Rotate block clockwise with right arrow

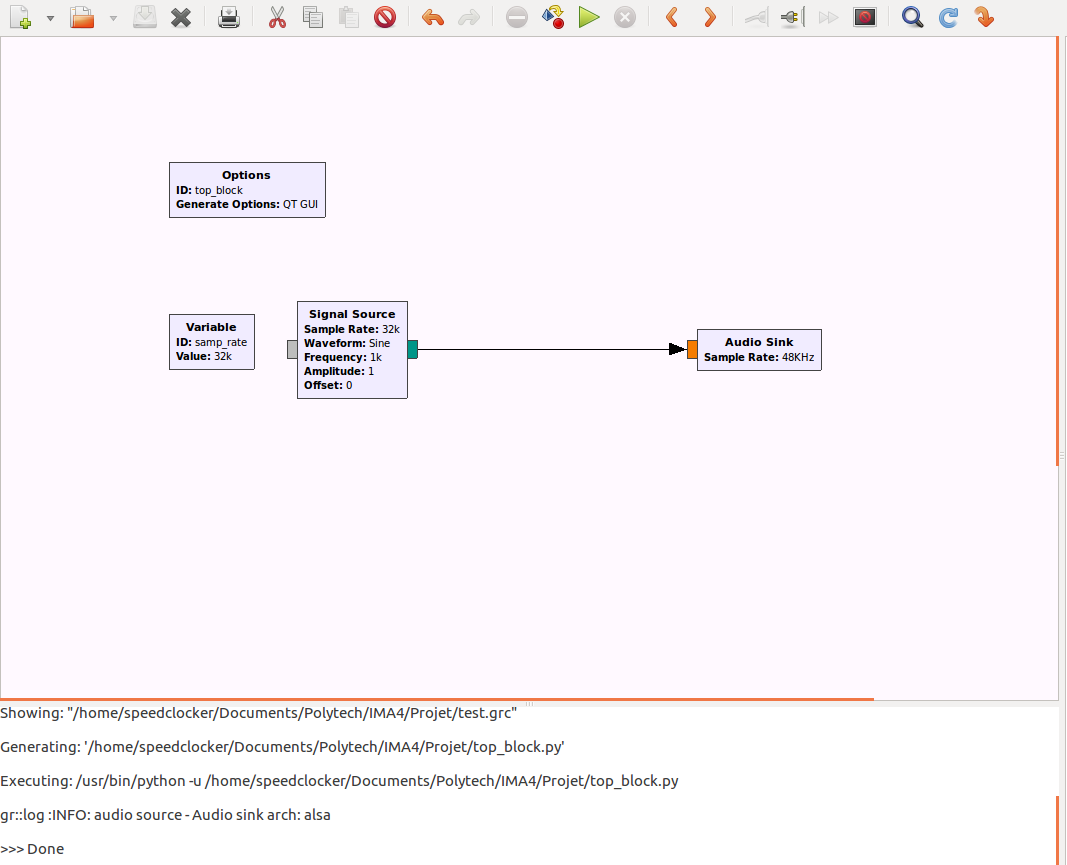click(x=709, y=17)
